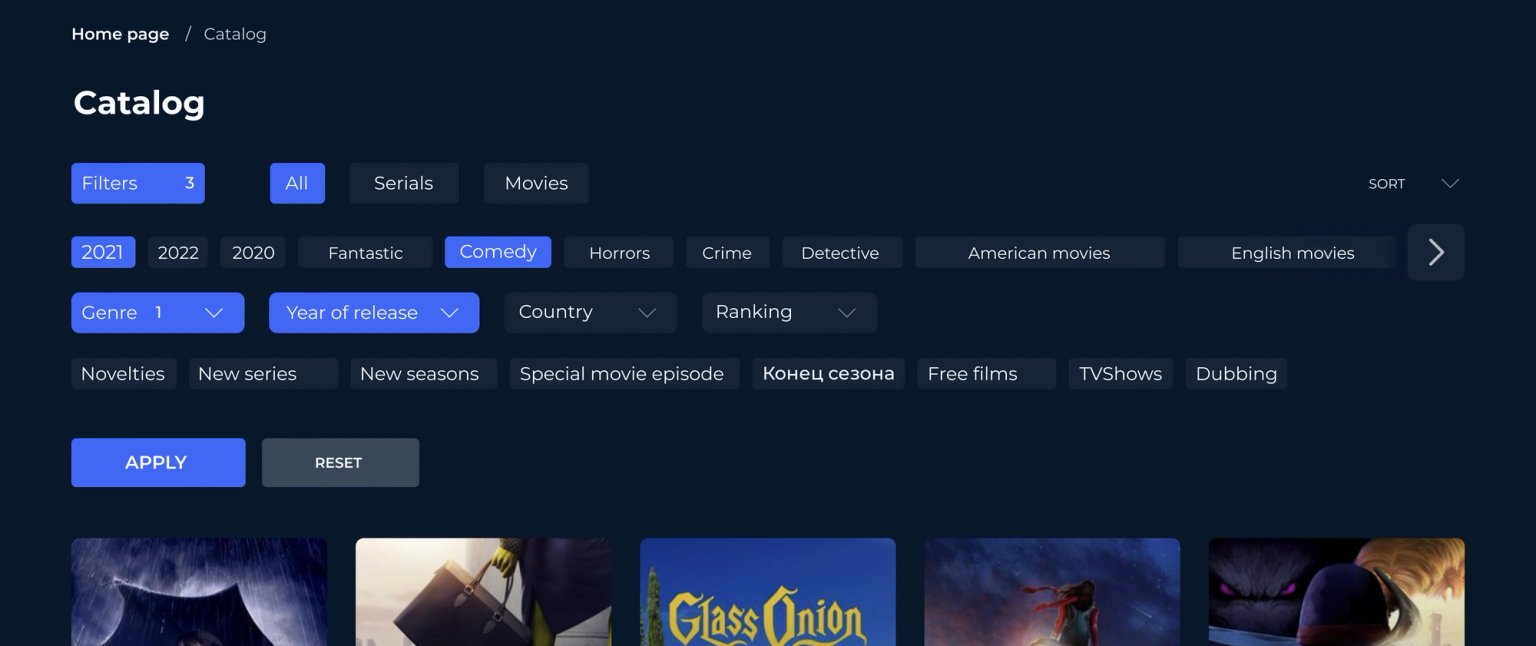The height and width of the screenshot is (646, 1536).
Task: Open the Ranking dropdown
Action: tap(789, 313)
